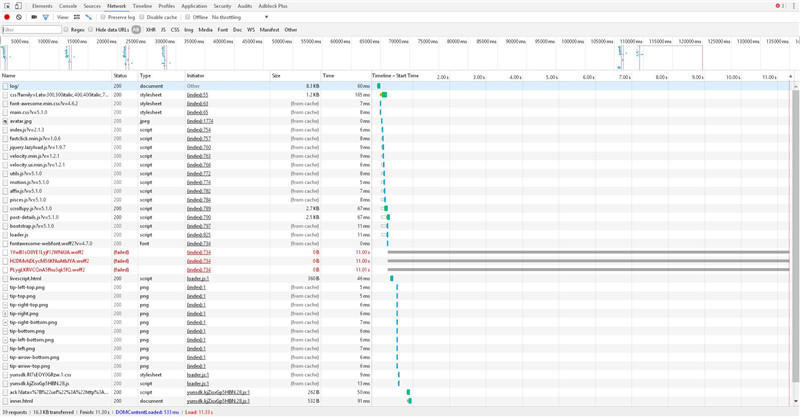The height and width of the screenshot is (417, 800).
Task: Focus the Filter text input field
Action: [x=32, y=30]
